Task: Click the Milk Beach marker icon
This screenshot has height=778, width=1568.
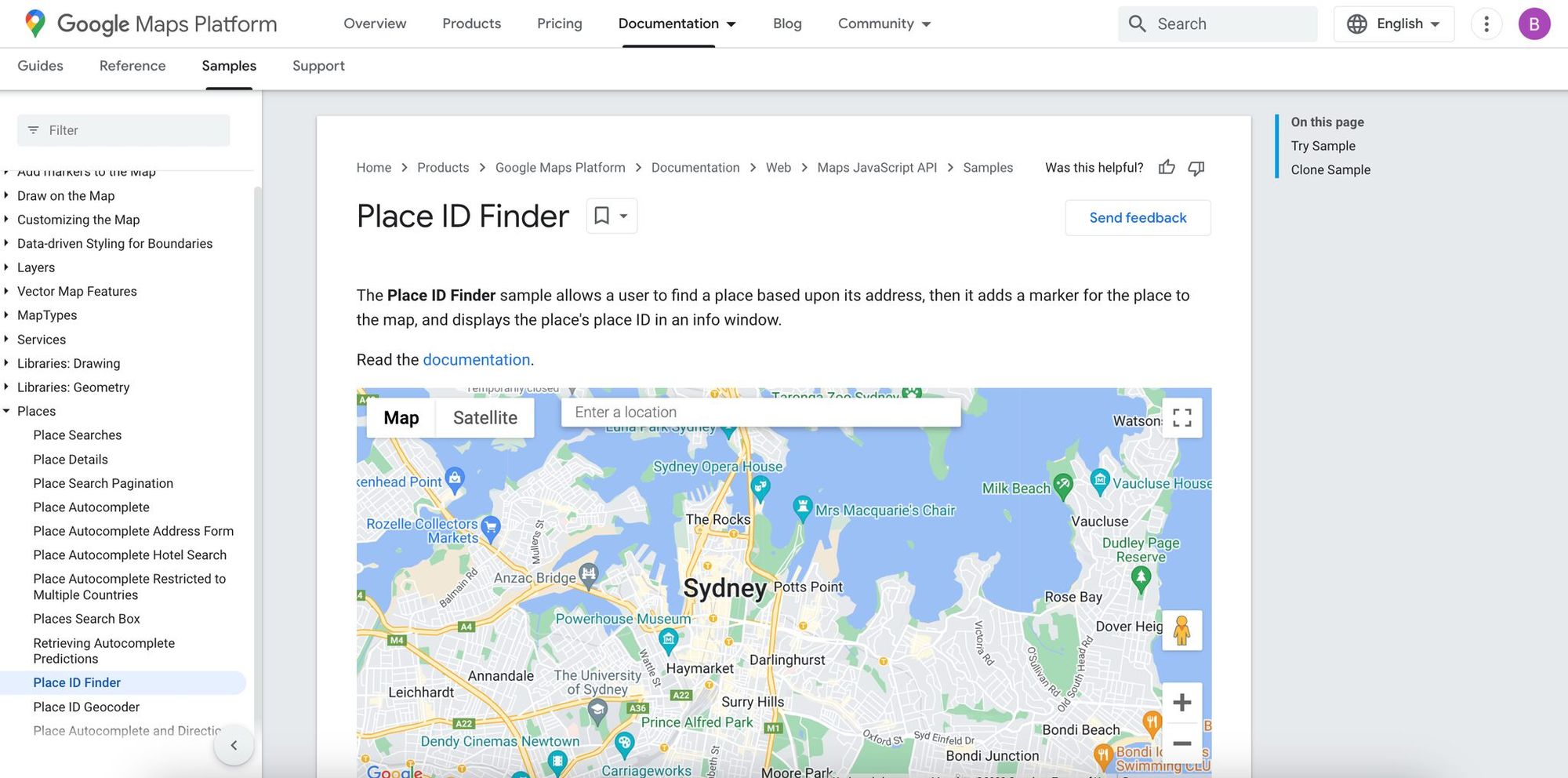Action: [1063, 486]
